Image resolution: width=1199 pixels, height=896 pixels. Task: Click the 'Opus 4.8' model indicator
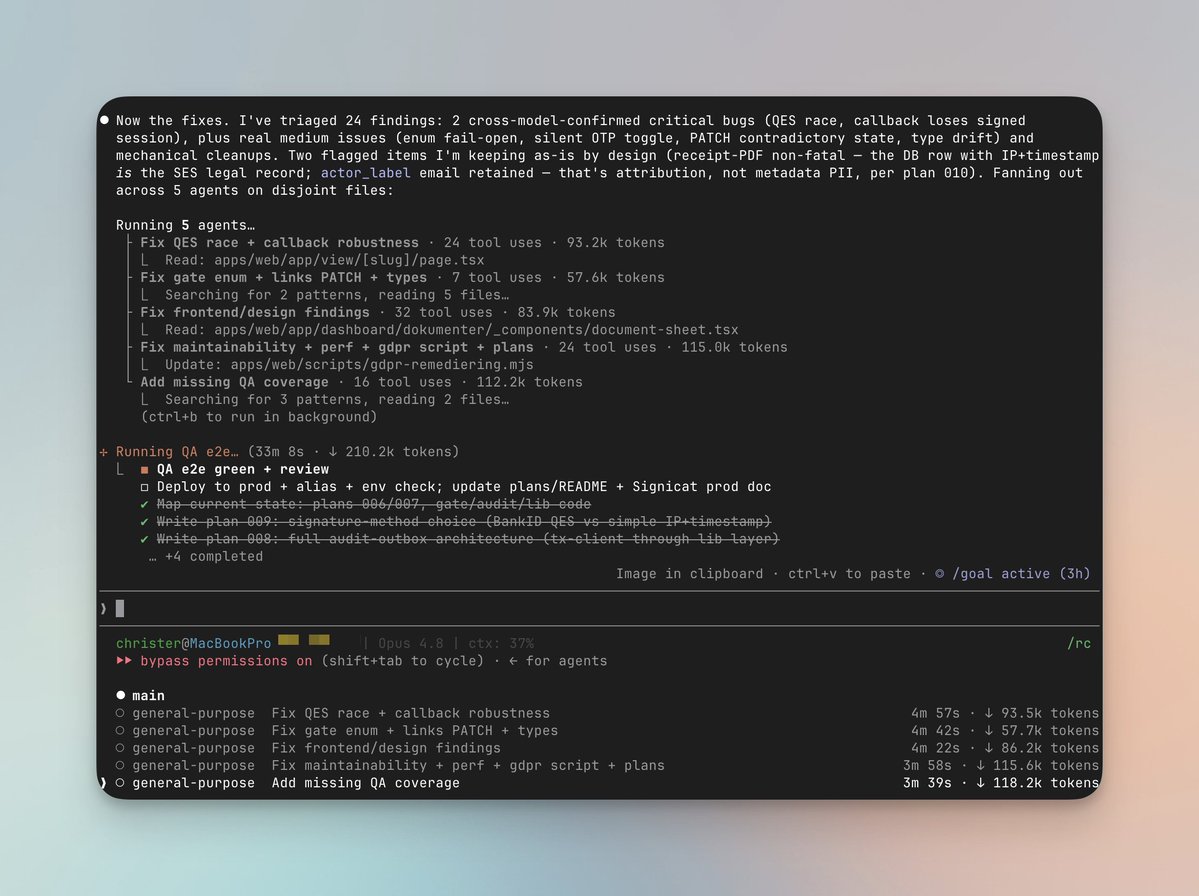pos(411,644)
